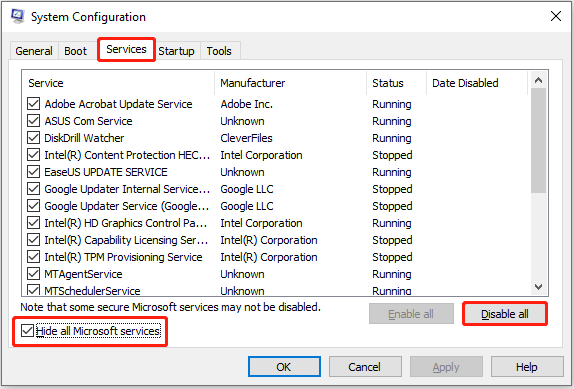The height and width of the screenshot is (389, 574).
Task: Click the Apply button
Action: 446,367
